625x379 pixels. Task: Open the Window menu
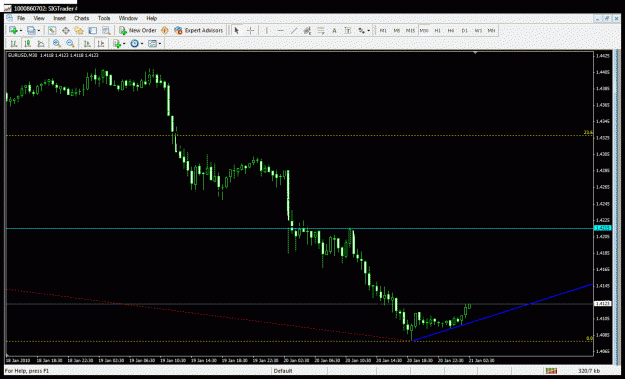coord(128,18)
